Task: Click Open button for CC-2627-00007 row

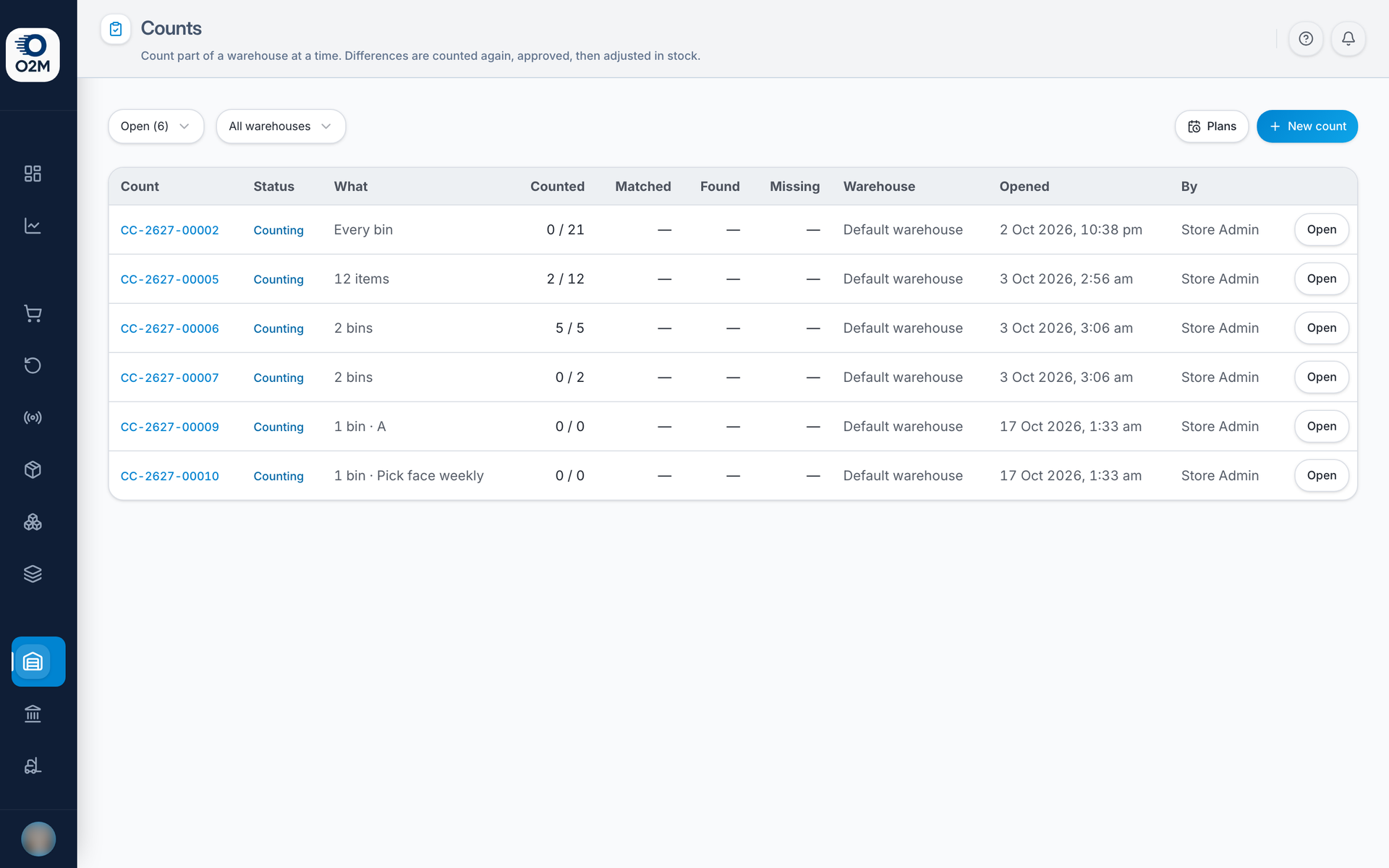Action: [1322, 378]
